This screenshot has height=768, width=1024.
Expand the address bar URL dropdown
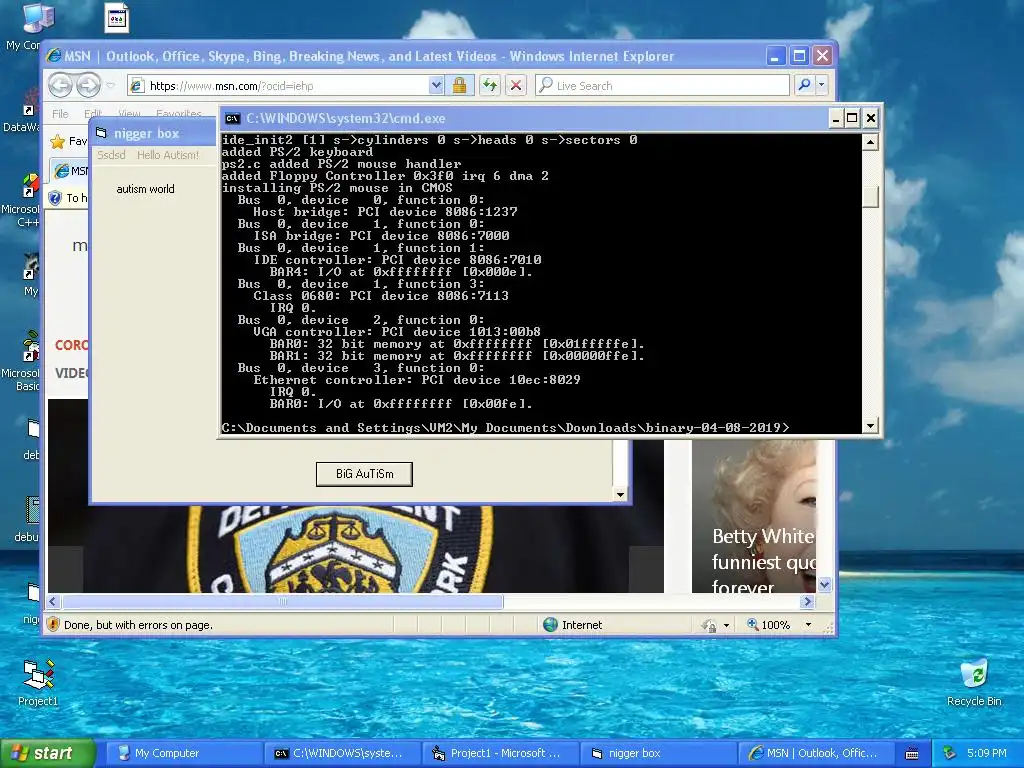pyautogui.click(x=436, y=86)
